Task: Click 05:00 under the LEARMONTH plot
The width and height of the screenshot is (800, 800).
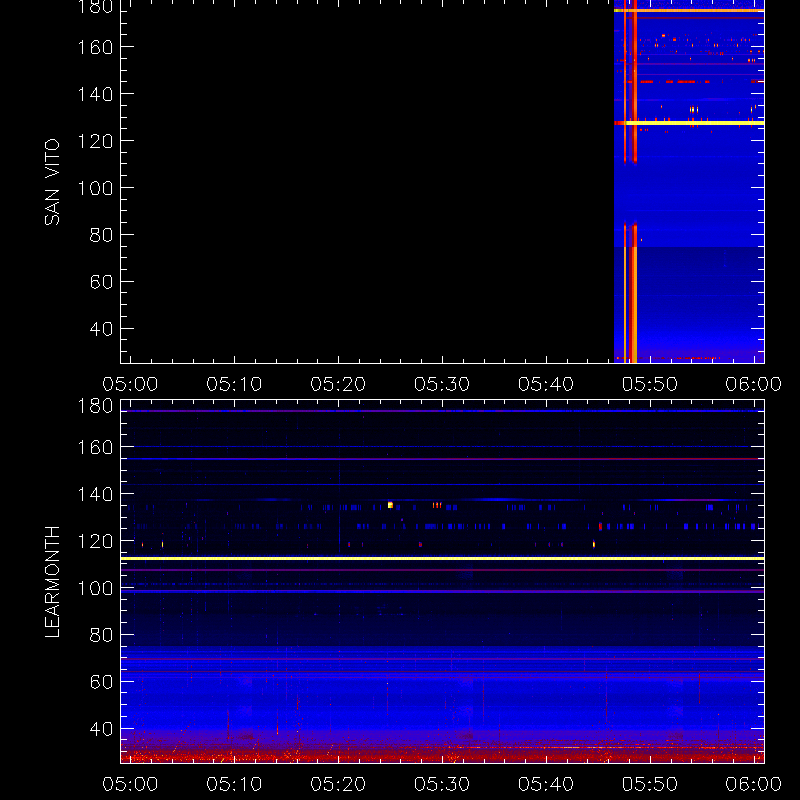Action: [130, 784]
